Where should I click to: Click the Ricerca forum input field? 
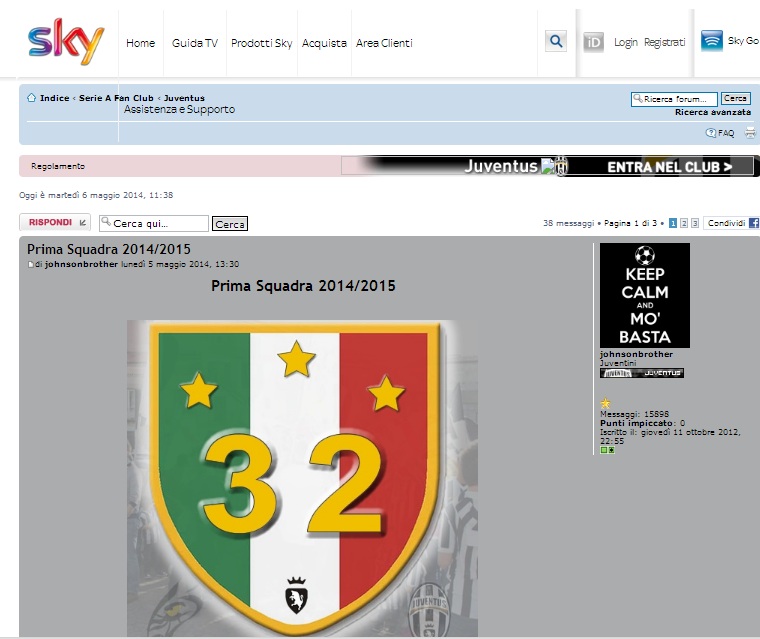click(x=674, y=99)
